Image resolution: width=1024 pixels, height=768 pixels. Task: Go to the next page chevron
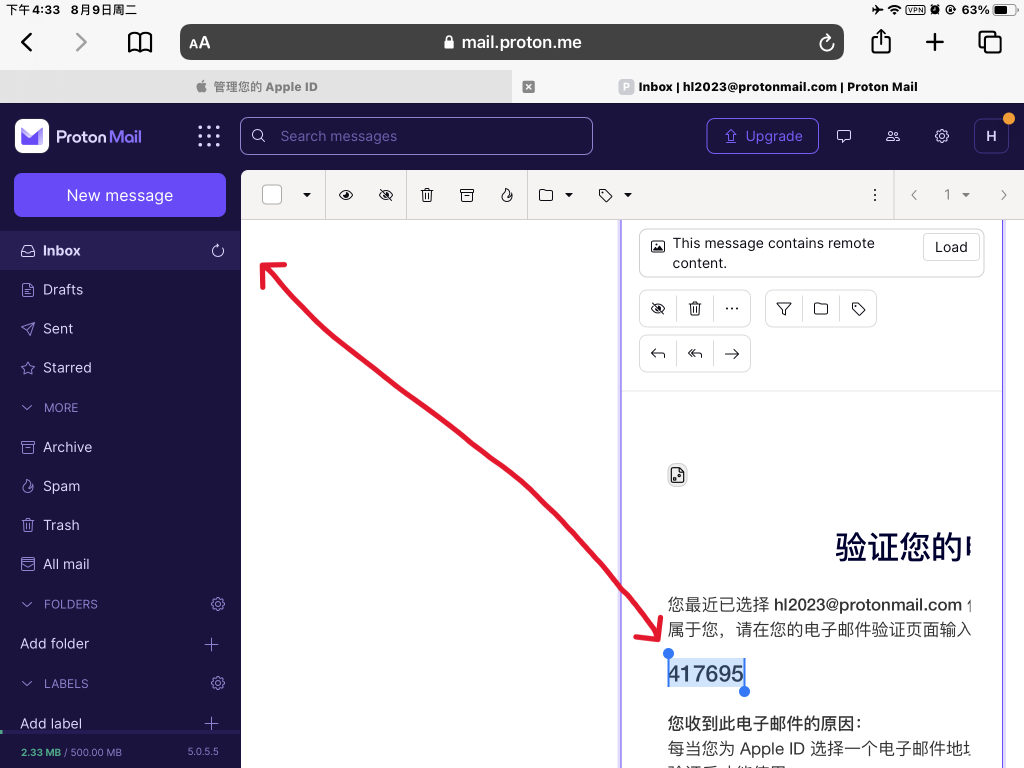pyautogui.click(x=1004, y=195)
